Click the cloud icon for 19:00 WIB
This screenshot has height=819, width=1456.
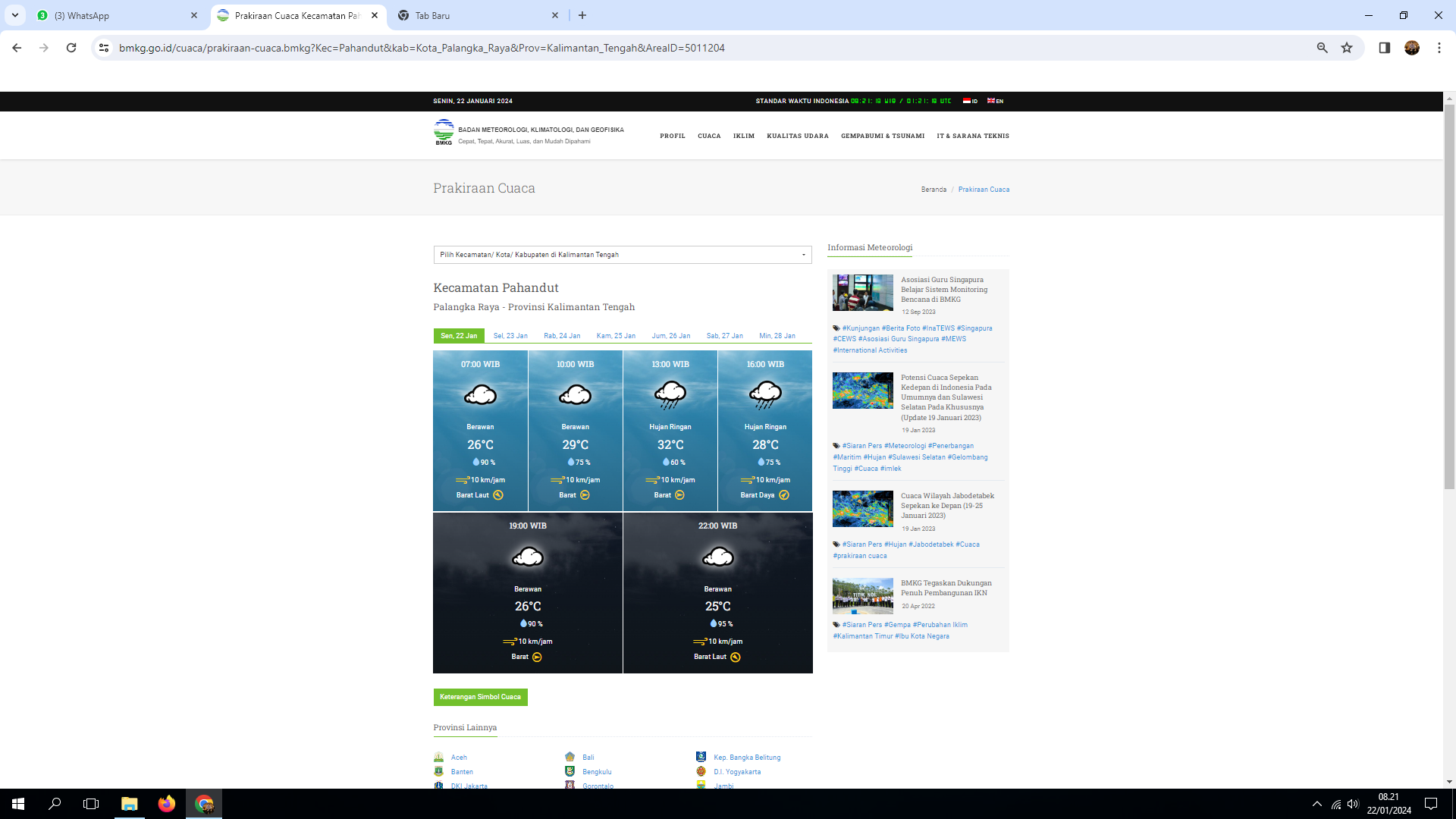pos(528,557)
